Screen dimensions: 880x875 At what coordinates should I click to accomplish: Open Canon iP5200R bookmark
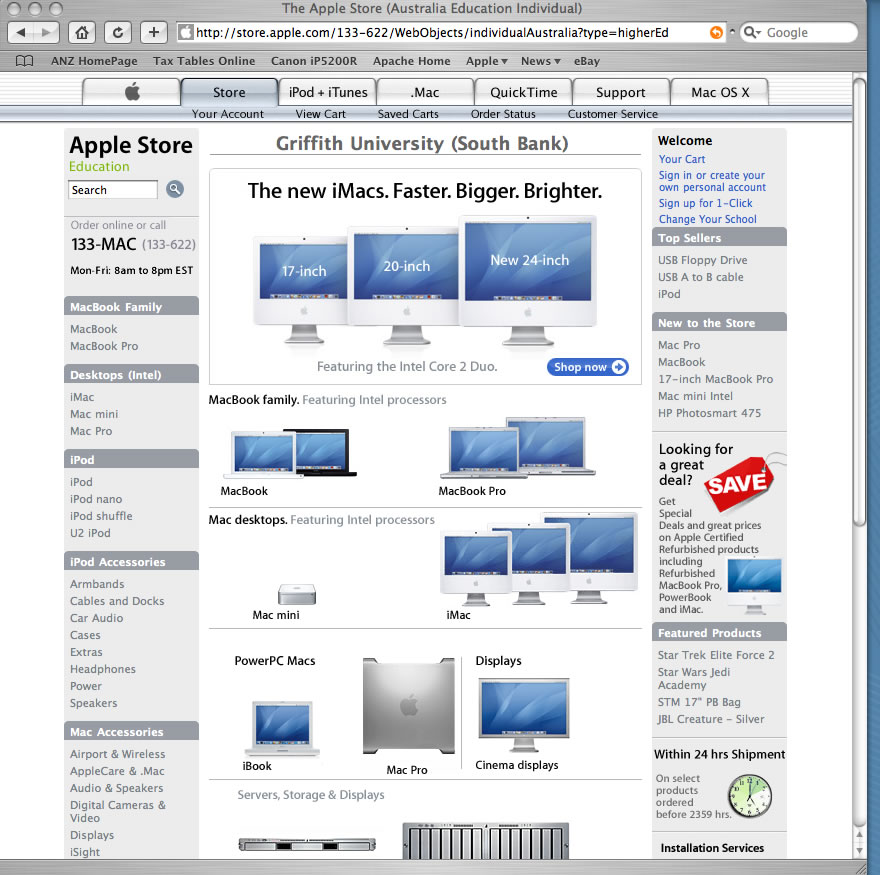click(x=314, y=61)
